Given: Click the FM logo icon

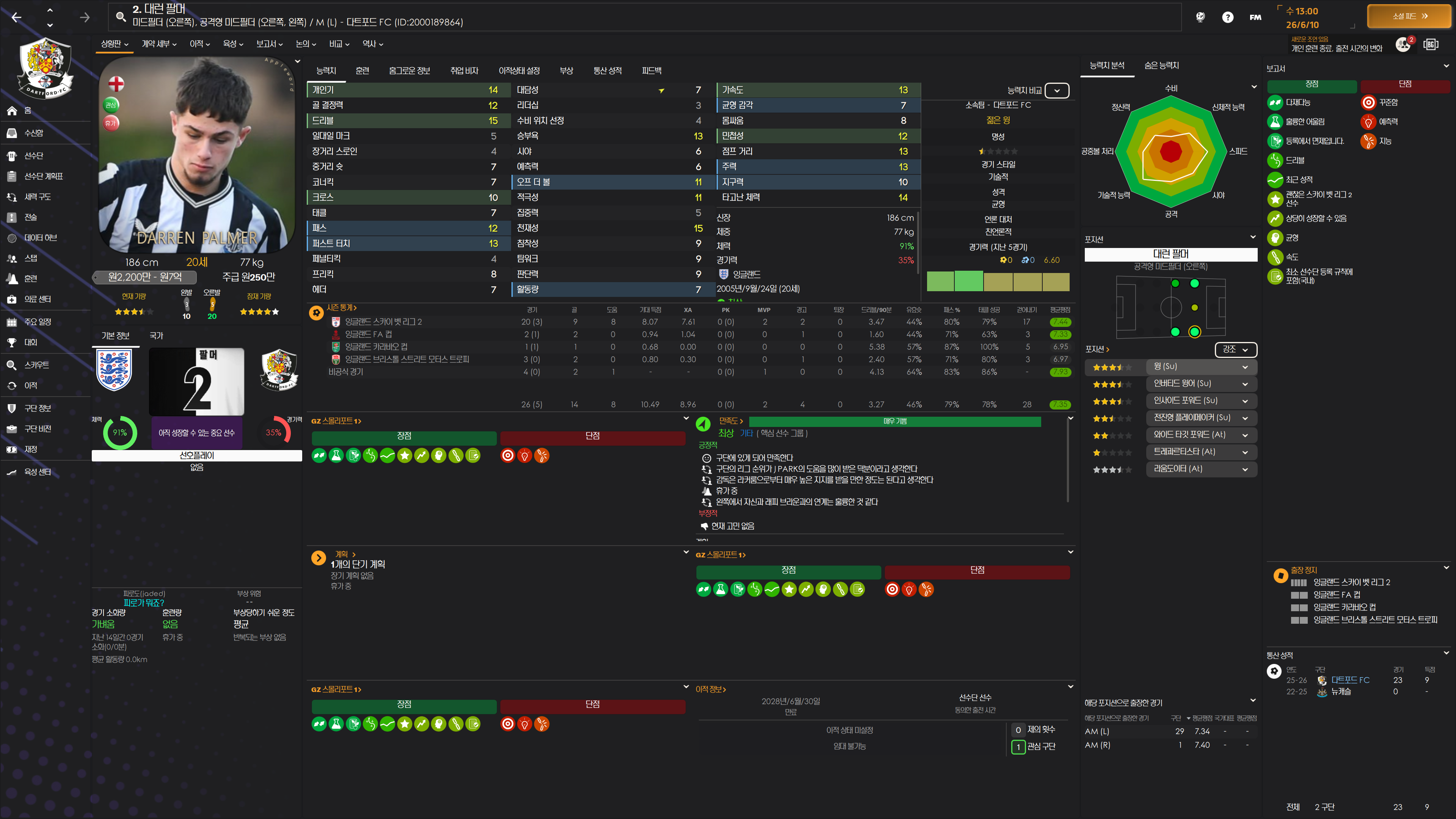Looking at the screenshot, I should coord(1255,17).
